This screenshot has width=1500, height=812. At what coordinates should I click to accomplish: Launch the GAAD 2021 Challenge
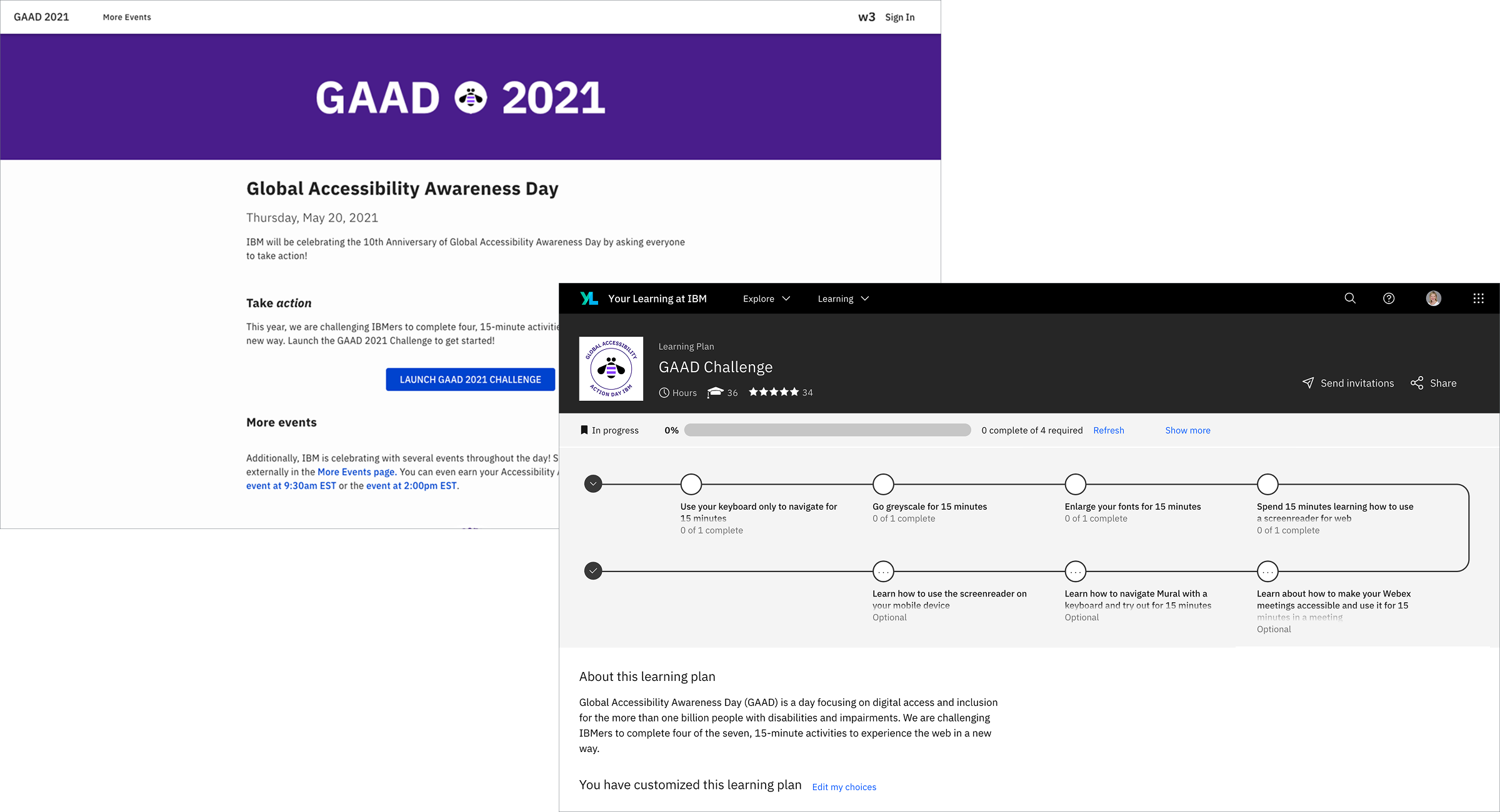(x=470, y=379)
